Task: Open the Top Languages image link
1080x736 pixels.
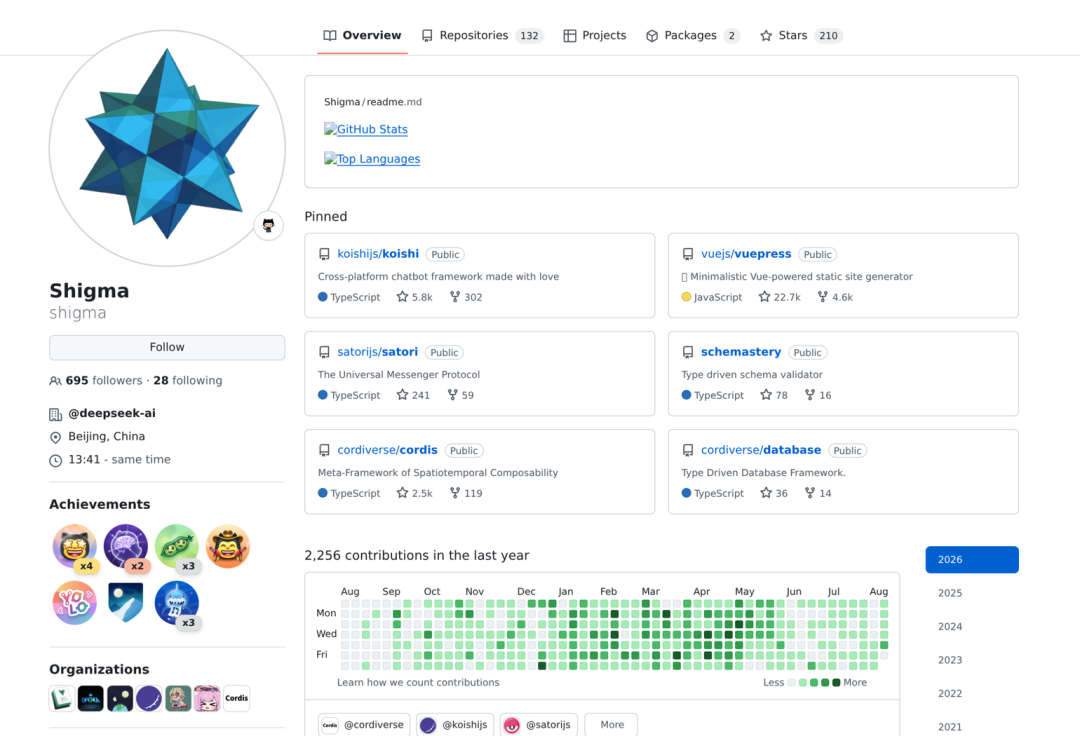Action: (372, 158)
